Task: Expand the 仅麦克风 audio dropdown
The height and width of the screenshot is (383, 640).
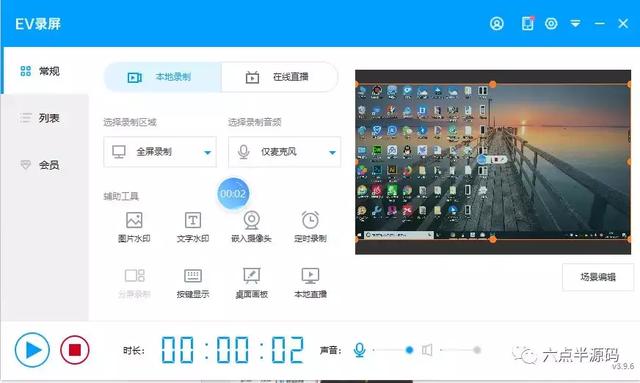Action: (284, 152)
